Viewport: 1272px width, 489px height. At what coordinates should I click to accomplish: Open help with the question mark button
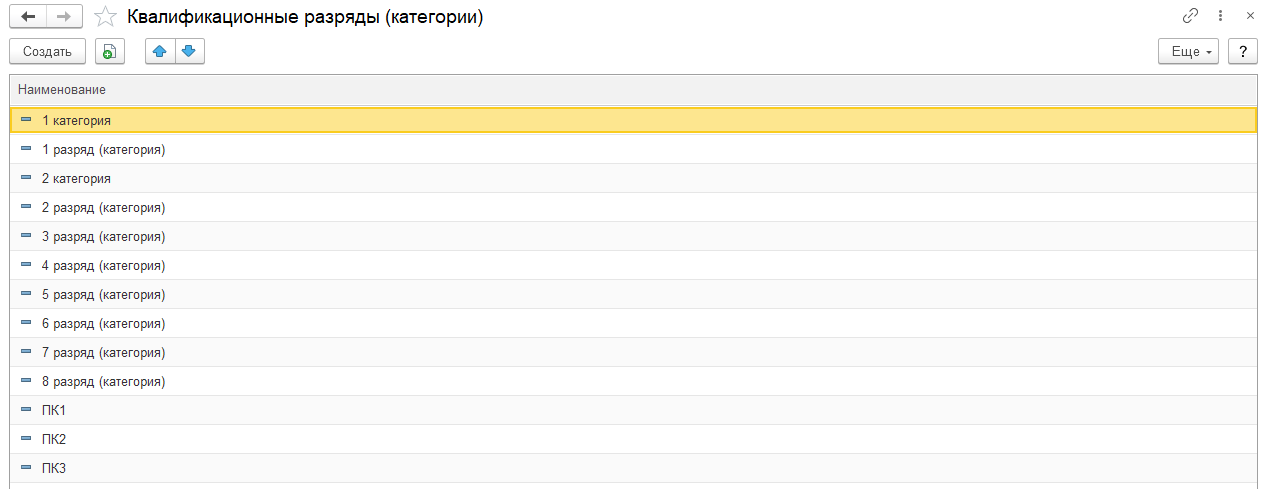(1243, 52)
